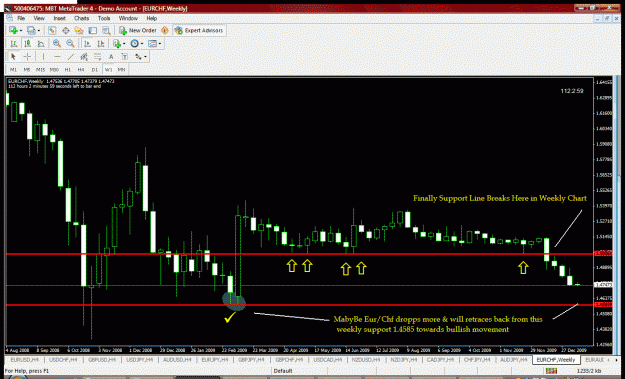Open the Arrows objects icon
Image resolution: width=625 pixels, height=379 pixels.
138,57
